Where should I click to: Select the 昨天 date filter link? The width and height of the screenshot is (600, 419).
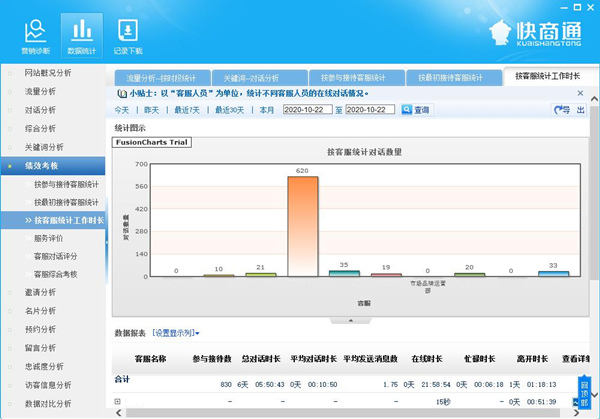(x=151, y=110)
